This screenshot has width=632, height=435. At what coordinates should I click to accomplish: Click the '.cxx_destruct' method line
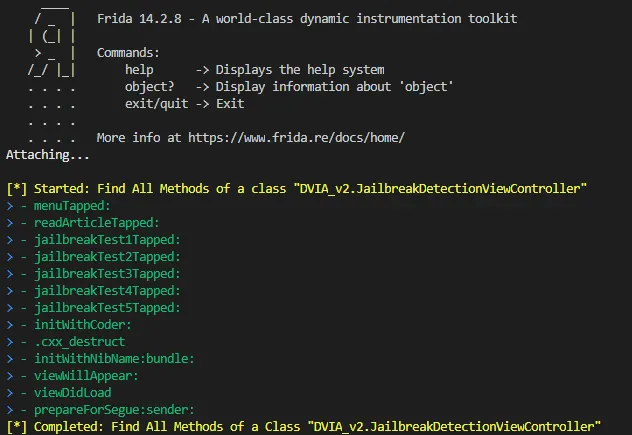pos(66,341)
